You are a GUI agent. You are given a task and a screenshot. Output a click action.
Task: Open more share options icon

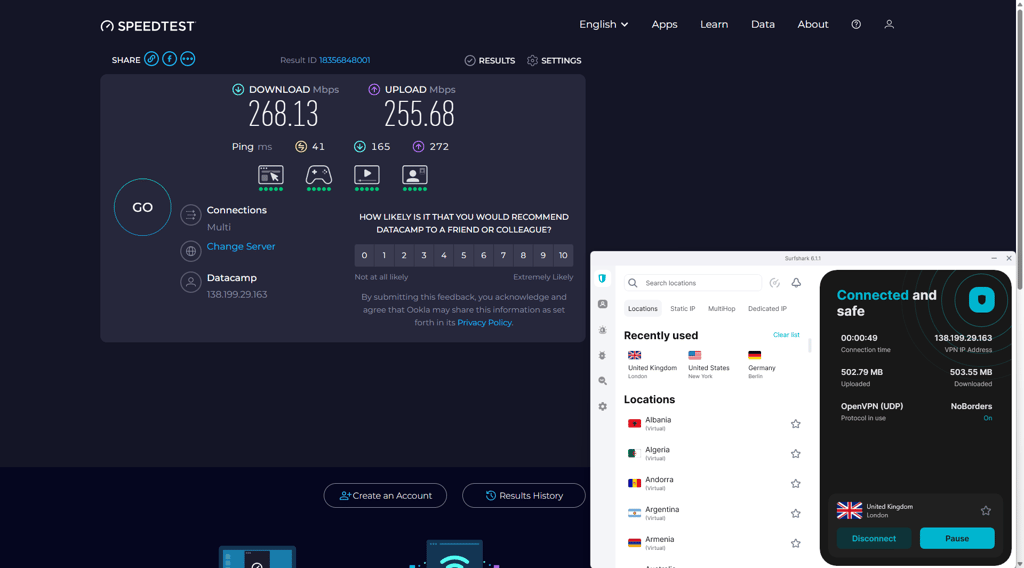point(187,59)
